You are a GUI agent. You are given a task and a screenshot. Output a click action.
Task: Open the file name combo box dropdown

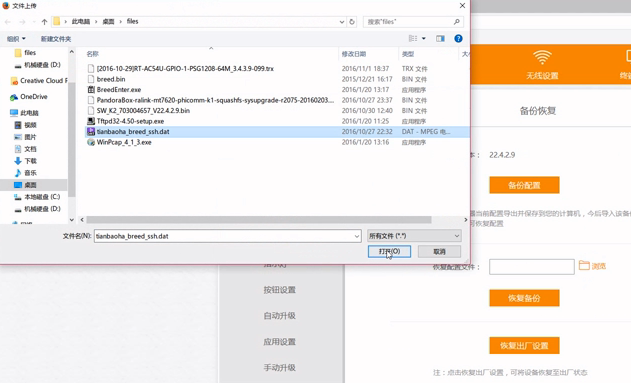pos(357,236)
